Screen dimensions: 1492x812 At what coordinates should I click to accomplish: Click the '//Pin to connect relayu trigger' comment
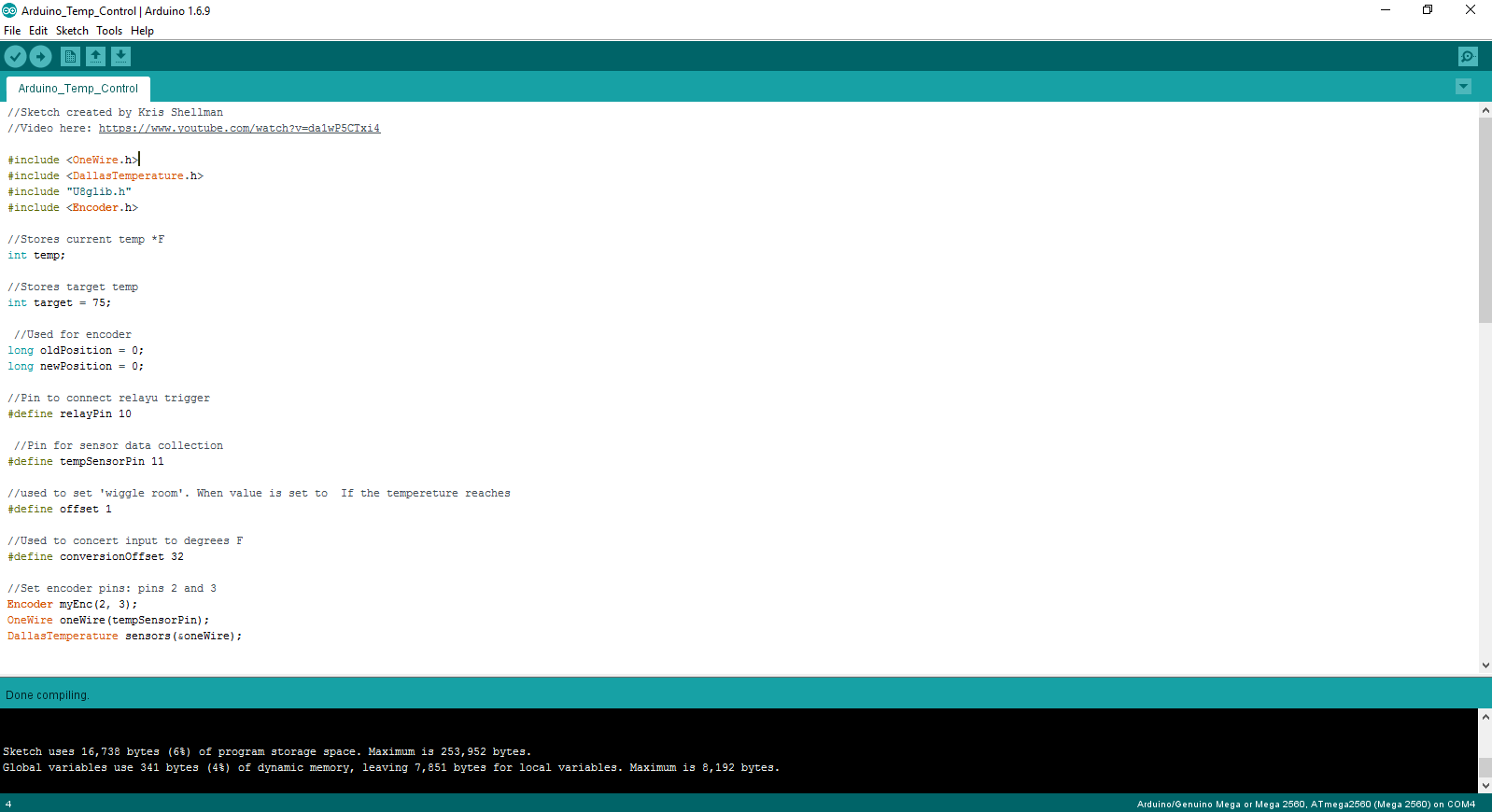coord(109,399)
